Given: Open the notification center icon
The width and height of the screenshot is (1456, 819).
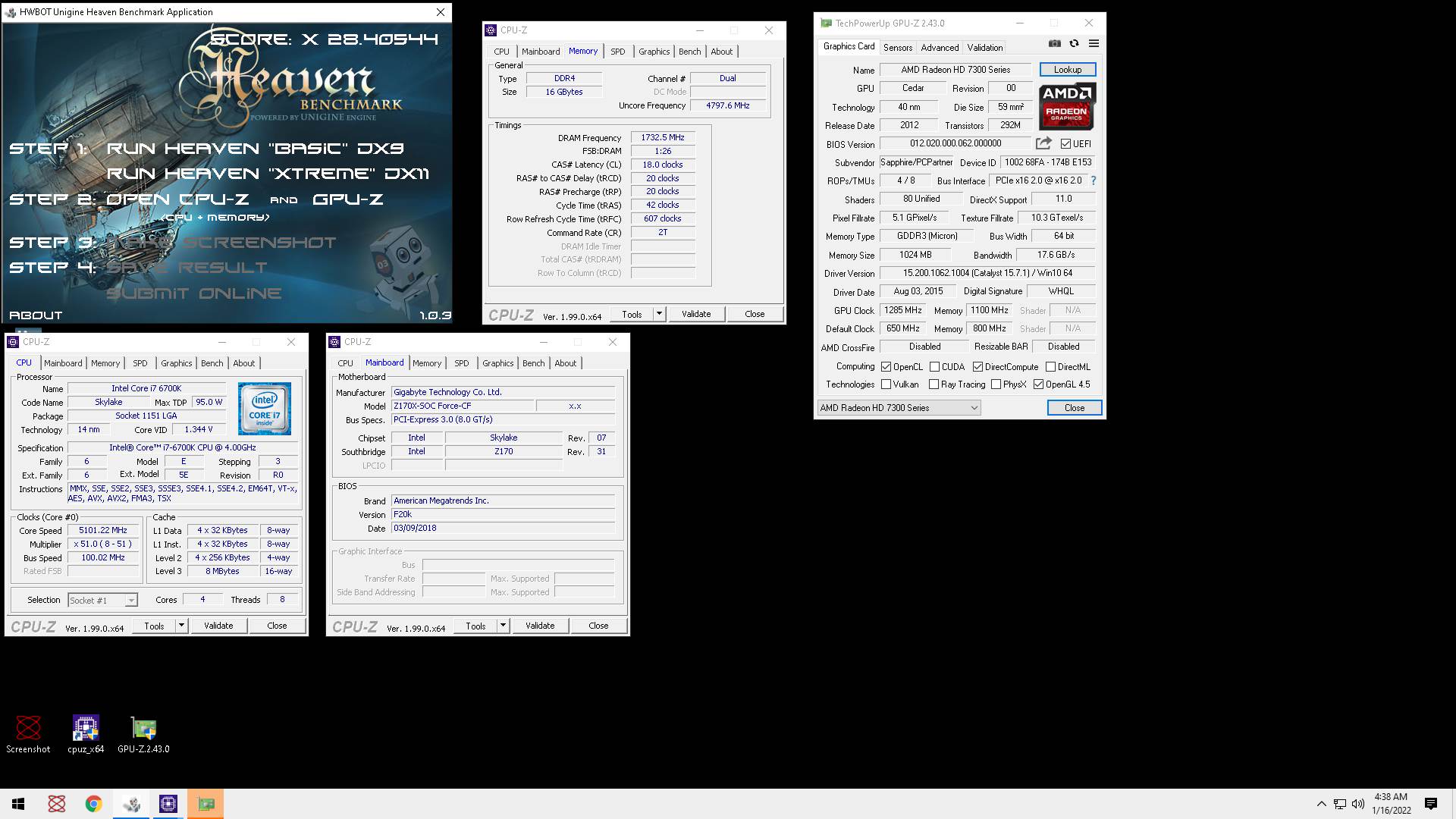Looking at the screenshot, I should 1431,804.
